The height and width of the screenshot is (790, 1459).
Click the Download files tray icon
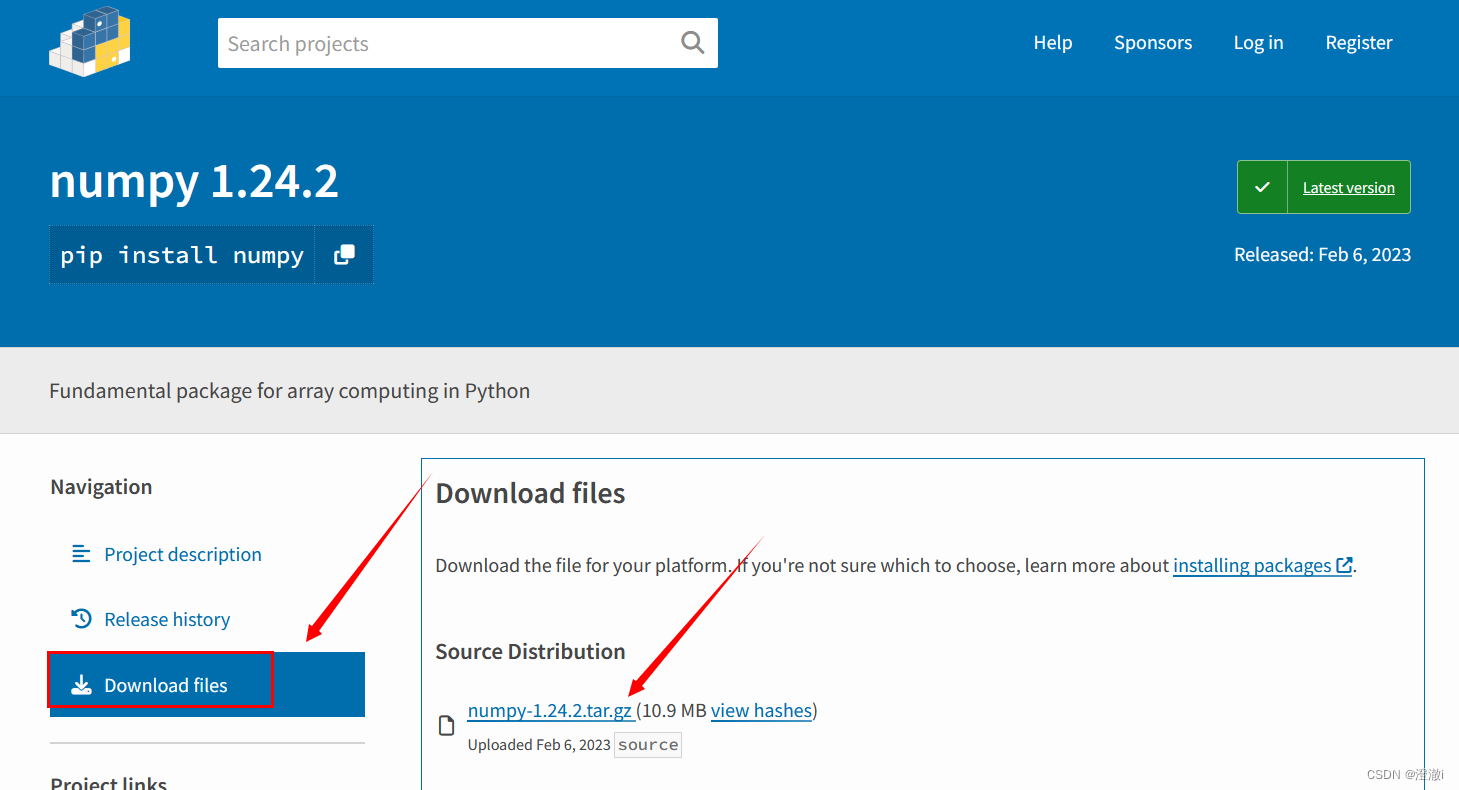click(x=81, y=685)
